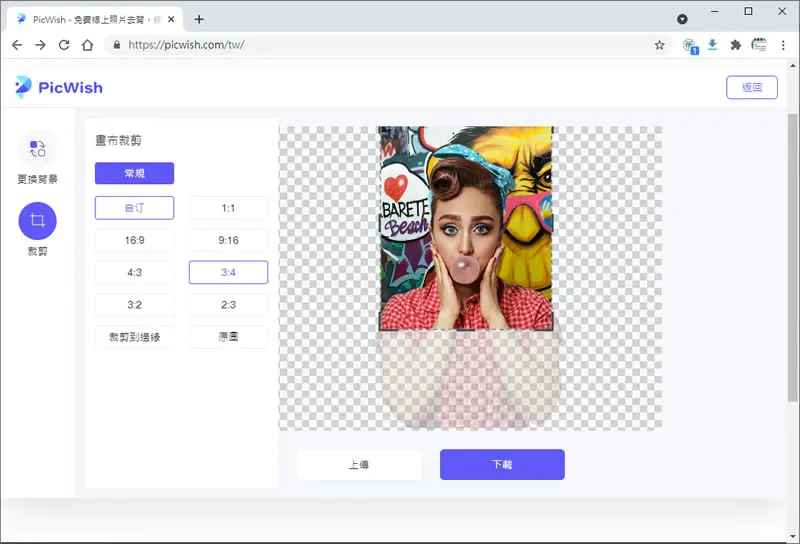Pick the 2:3 crop ratio
The width and height of the screenshot is (800, 544).
(228, 305)
